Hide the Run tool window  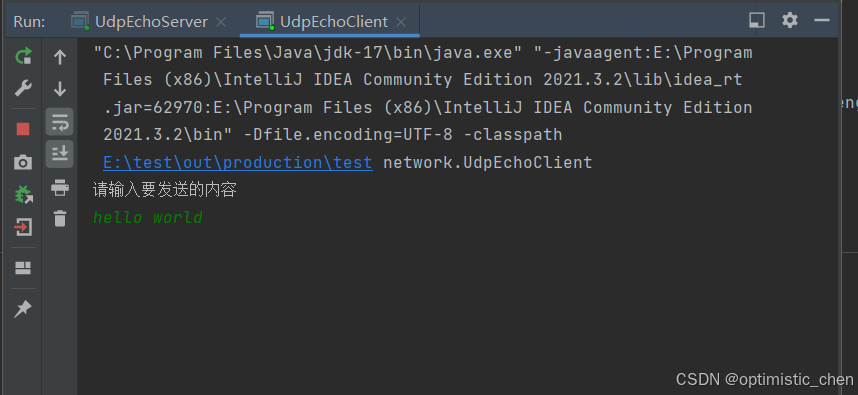coord(822,21)
